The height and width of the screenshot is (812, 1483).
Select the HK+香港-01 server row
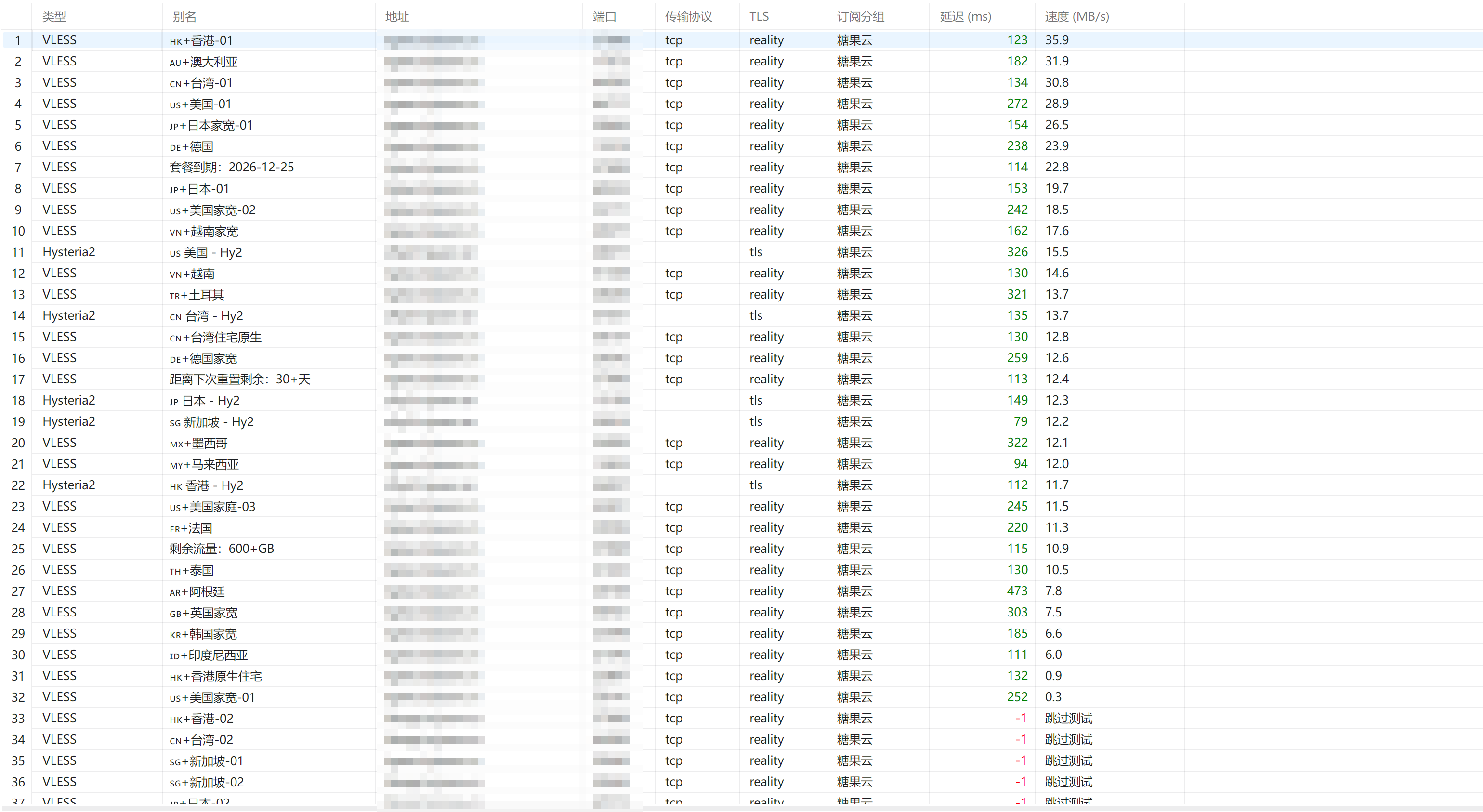tap(742, 39)
